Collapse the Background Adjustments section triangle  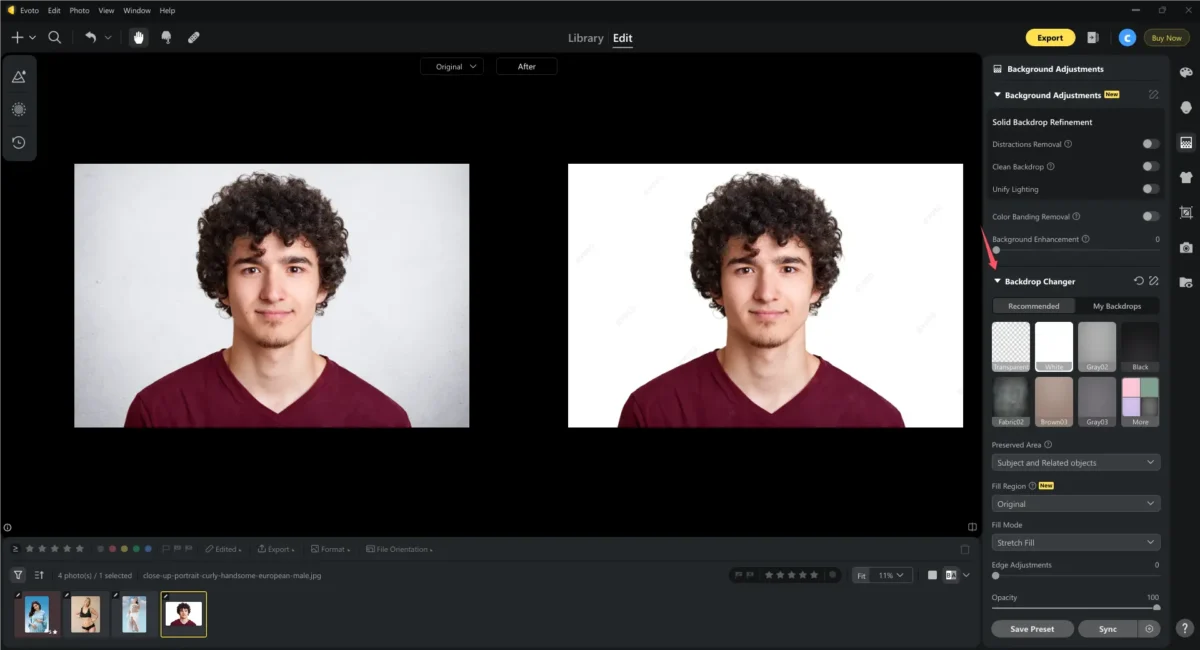point(997,95)
